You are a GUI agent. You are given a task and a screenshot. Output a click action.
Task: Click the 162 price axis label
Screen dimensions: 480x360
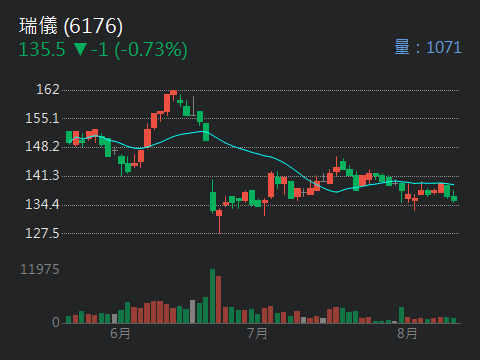click(x=48, y=89)
